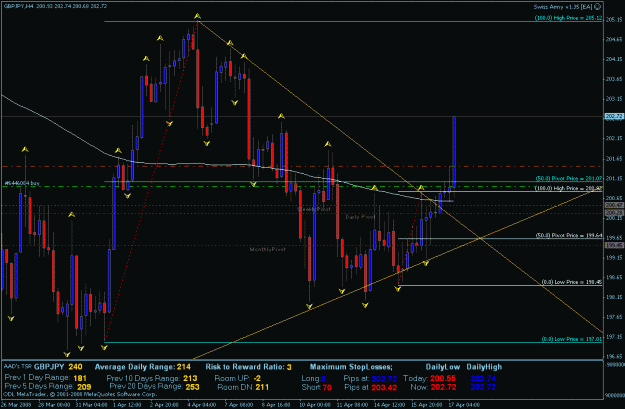The height and width of the screenshot is (409, 625).
Task: Click the 'Maximum StopLosses;' heading
Action: 351,367
